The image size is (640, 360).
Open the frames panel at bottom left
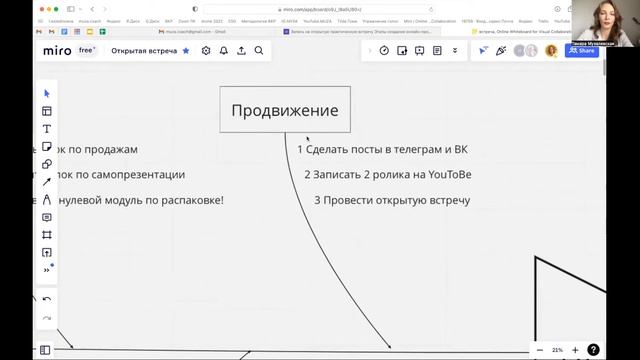(45, 350)
